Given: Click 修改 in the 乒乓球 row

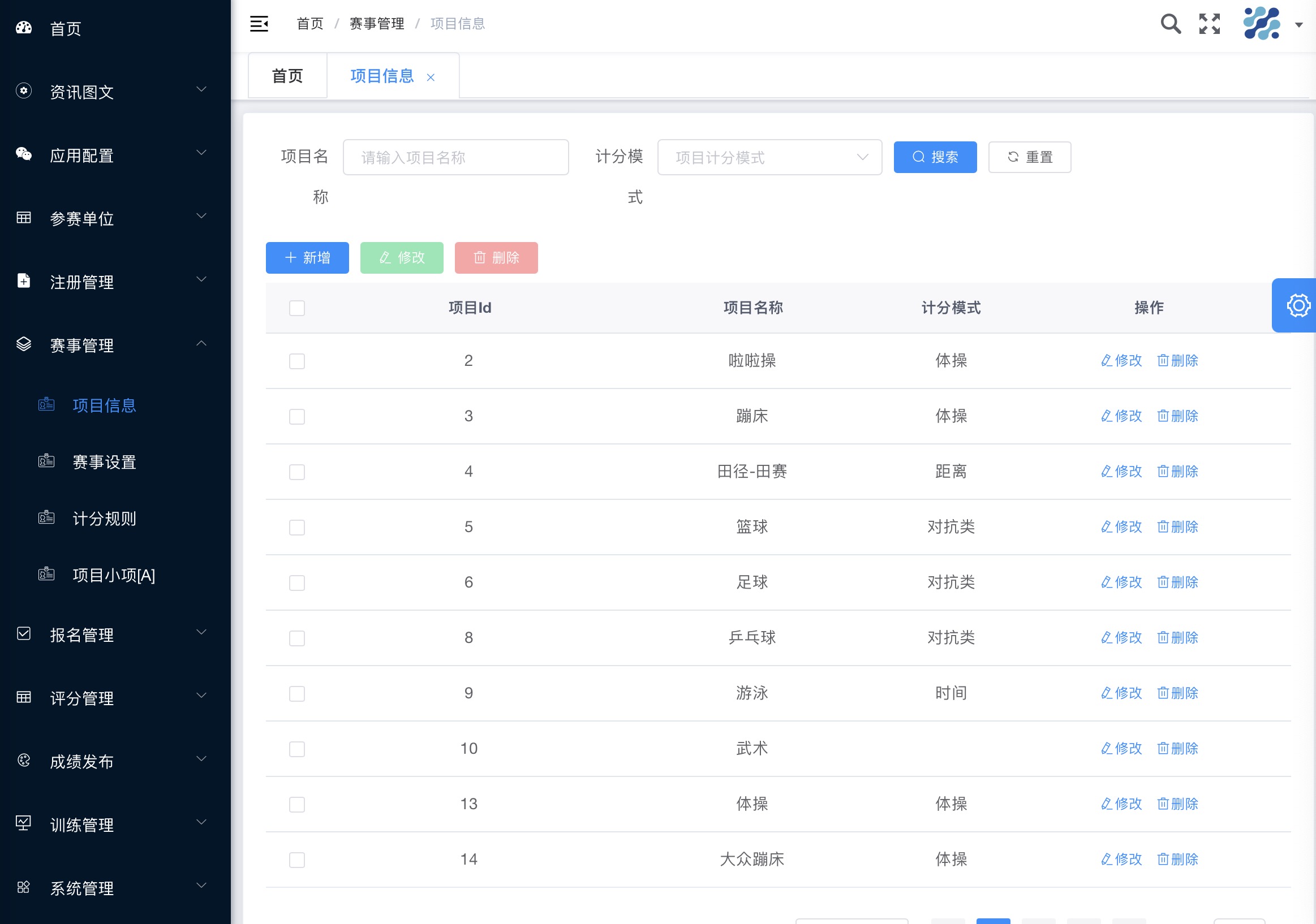Looking at the screenshot, I should (1122, 638).
